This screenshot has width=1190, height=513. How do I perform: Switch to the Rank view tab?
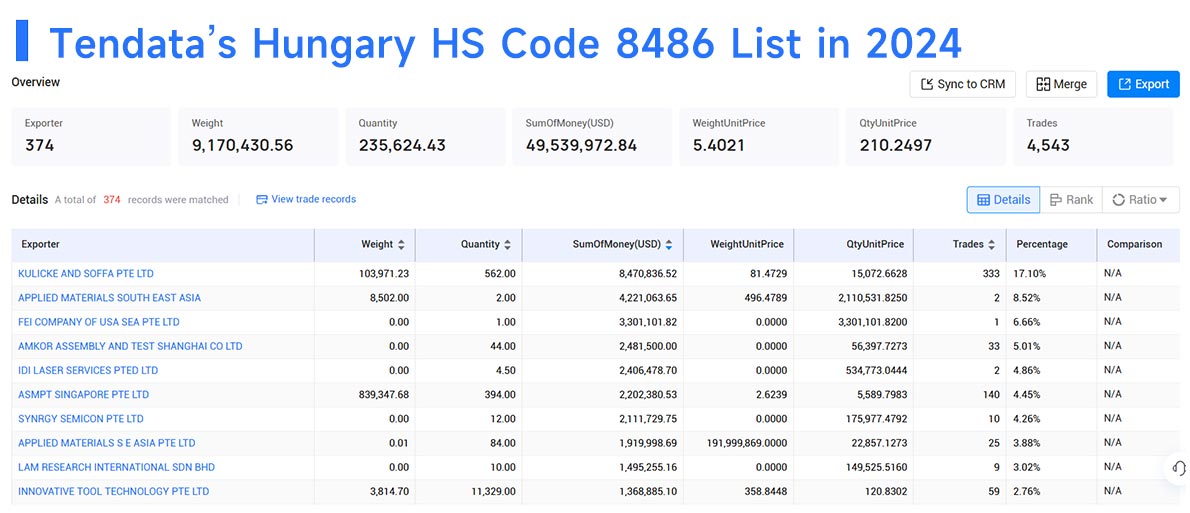pyautogui.click(x=1071, y=200)
